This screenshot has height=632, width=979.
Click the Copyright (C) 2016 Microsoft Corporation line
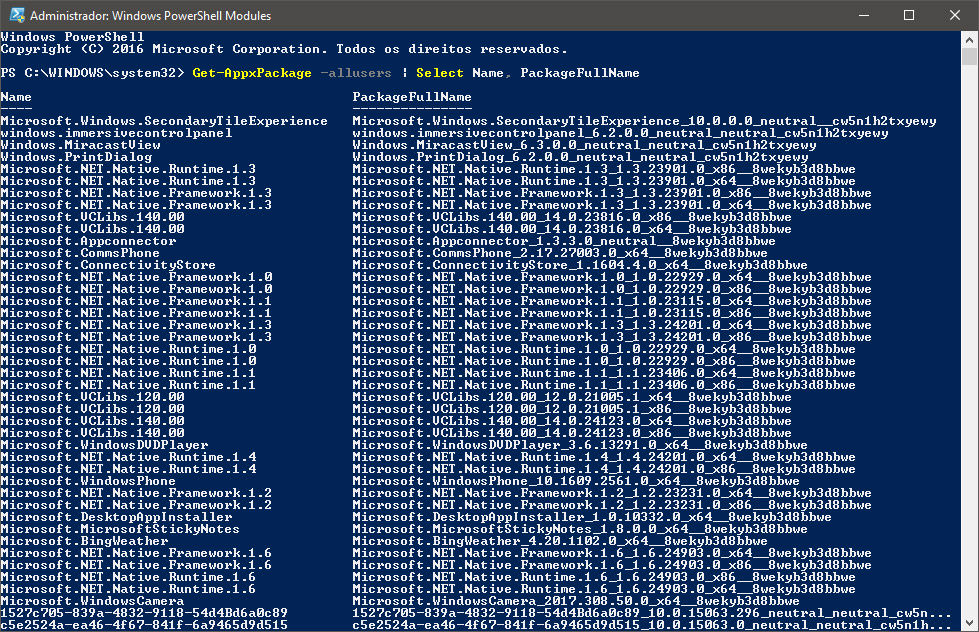(x=284, y=49)
